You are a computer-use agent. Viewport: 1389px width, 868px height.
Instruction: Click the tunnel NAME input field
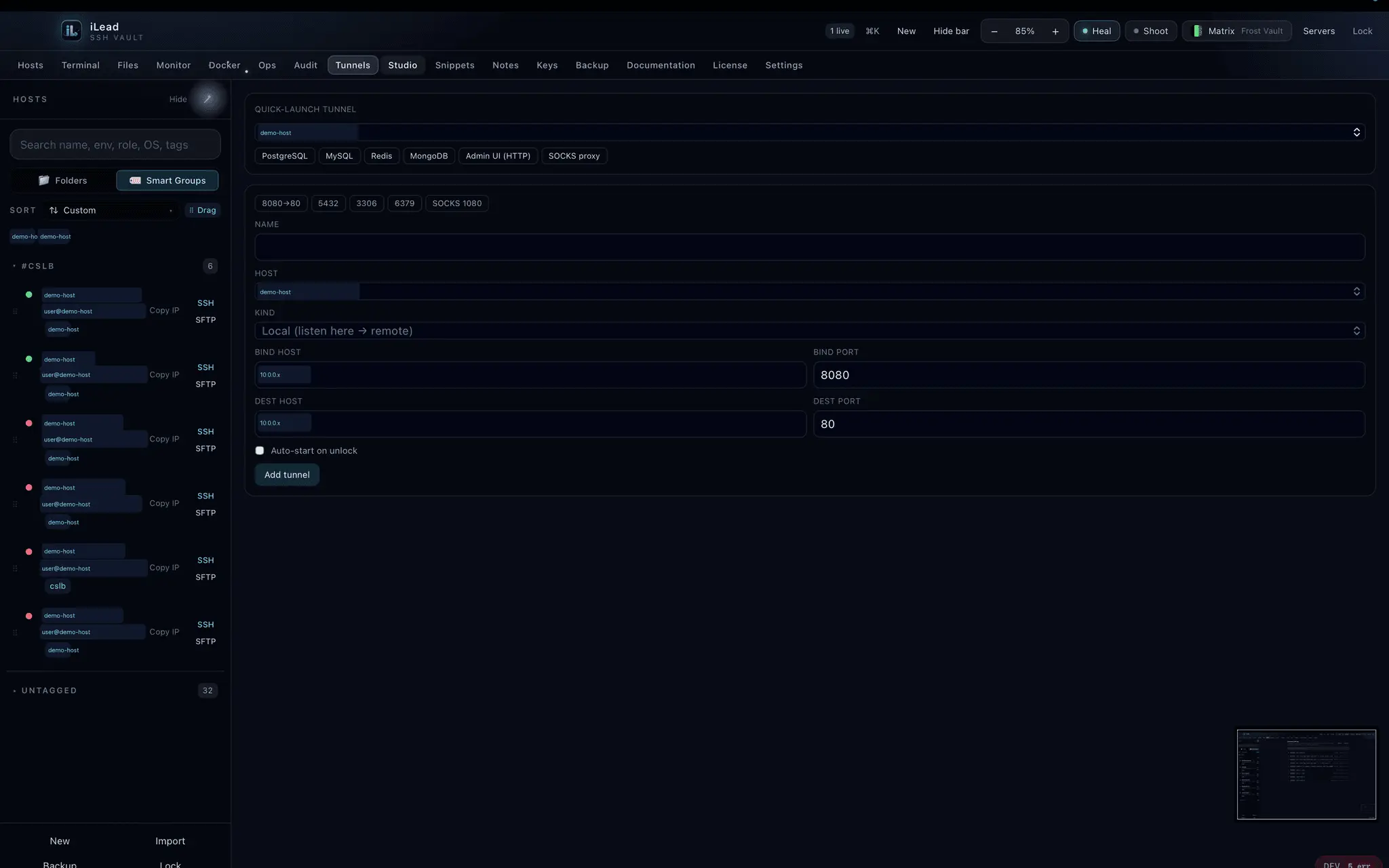810,247
